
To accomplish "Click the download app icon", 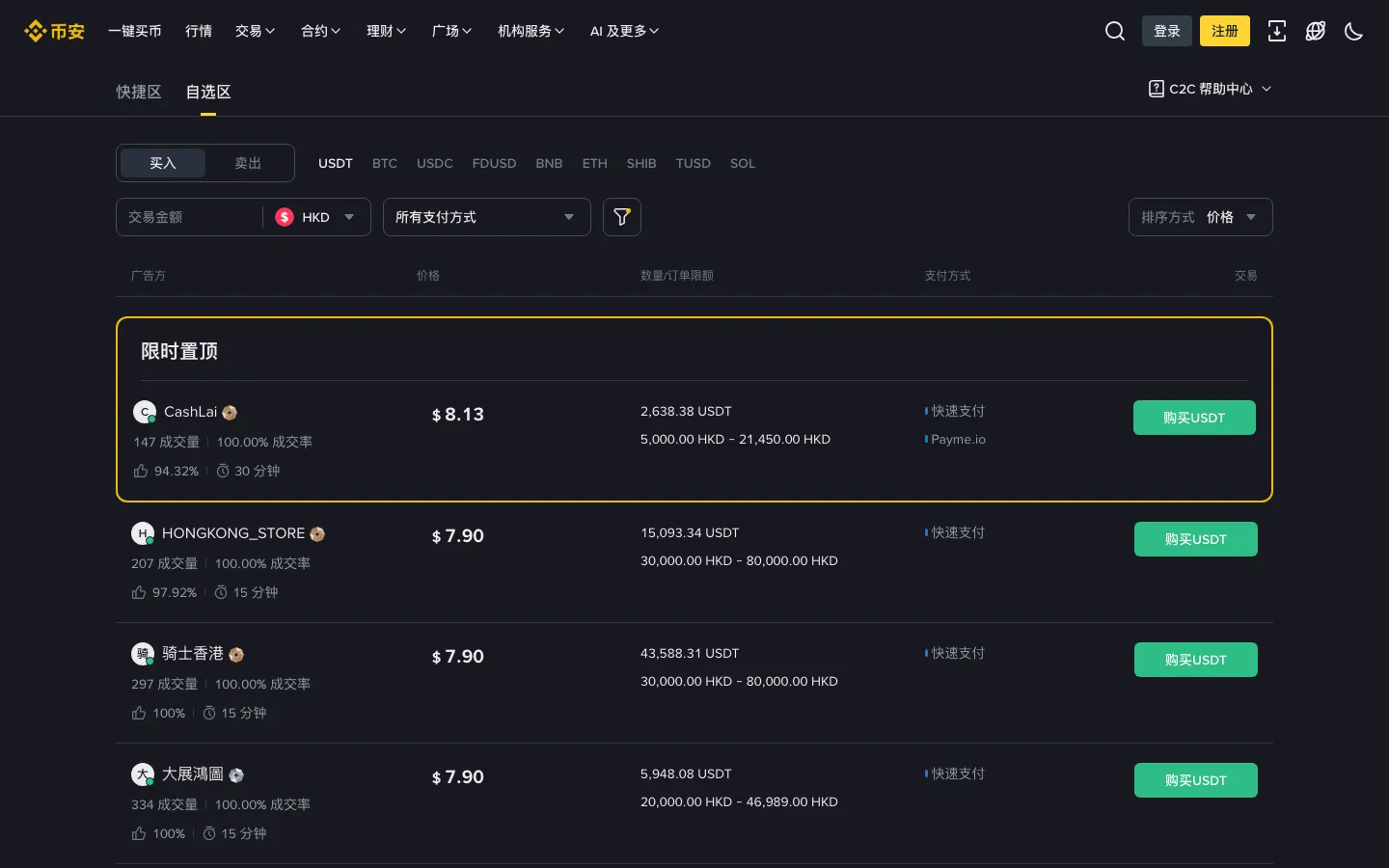I will pos(1277,31).
